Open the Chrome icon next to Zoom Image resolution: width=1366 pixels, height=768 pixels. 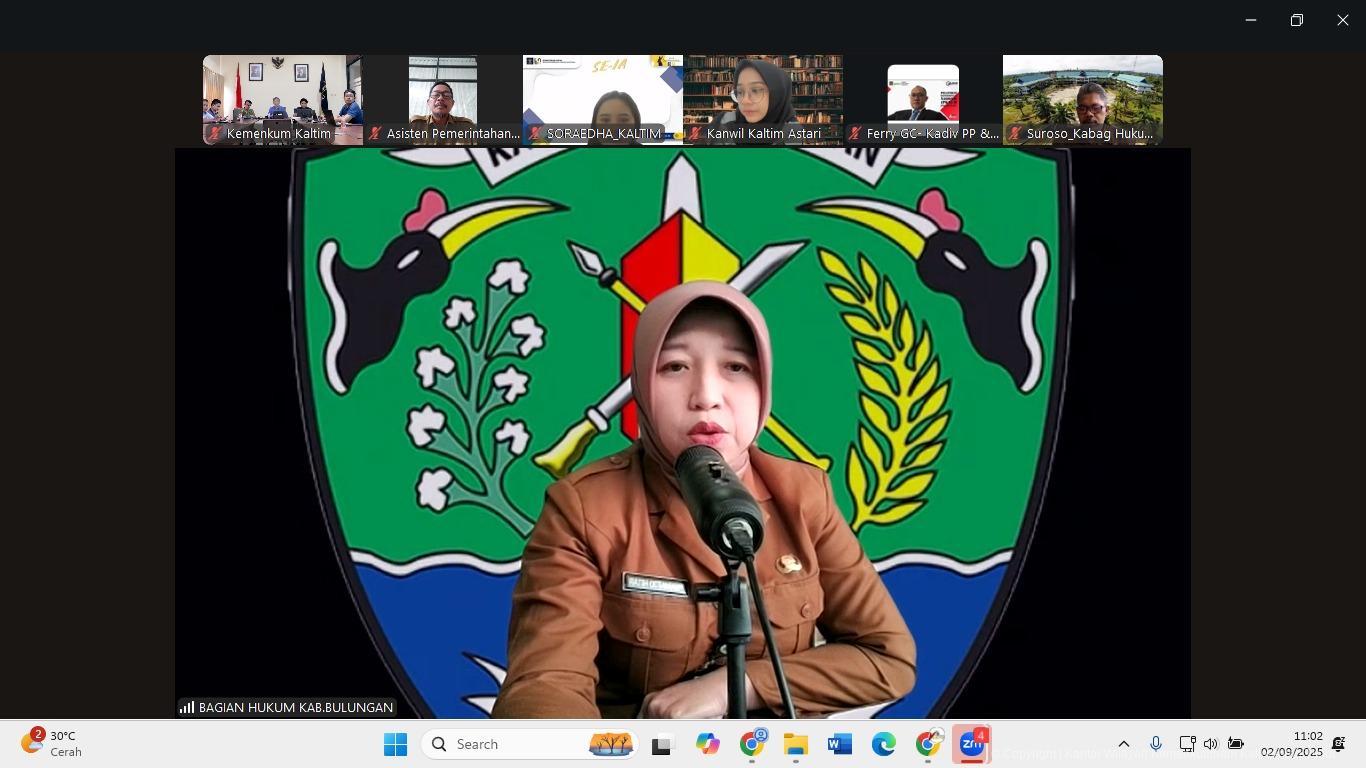tap(928, 744)
